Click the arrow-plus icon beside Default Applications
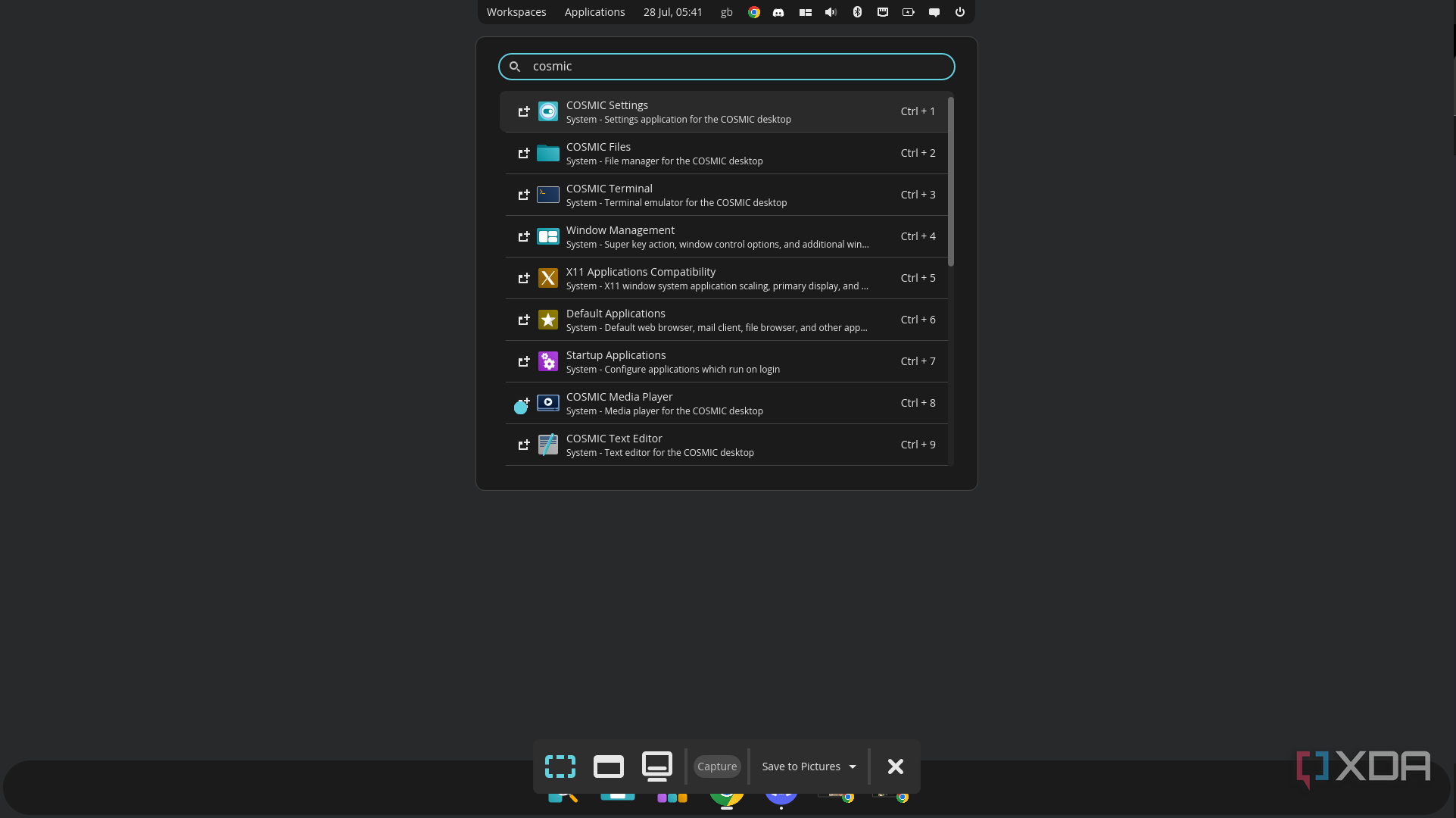The image size is (1456, 818). (x=523, y=320)
